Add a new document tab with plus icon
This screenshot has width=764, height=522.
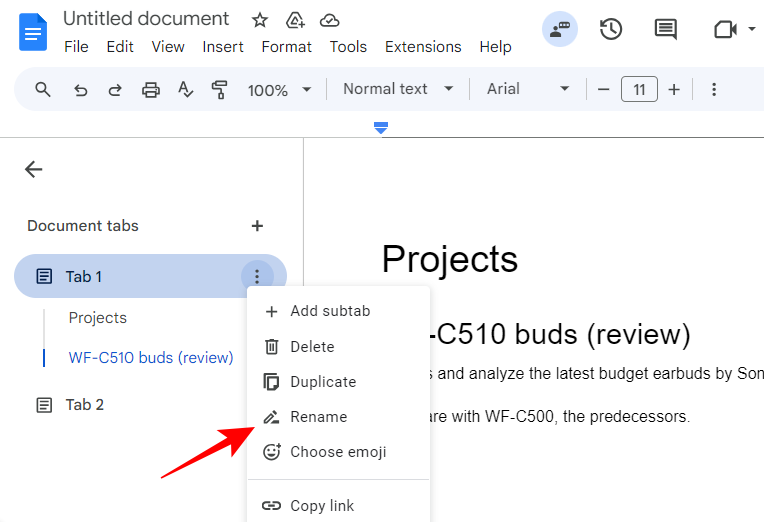257,226
